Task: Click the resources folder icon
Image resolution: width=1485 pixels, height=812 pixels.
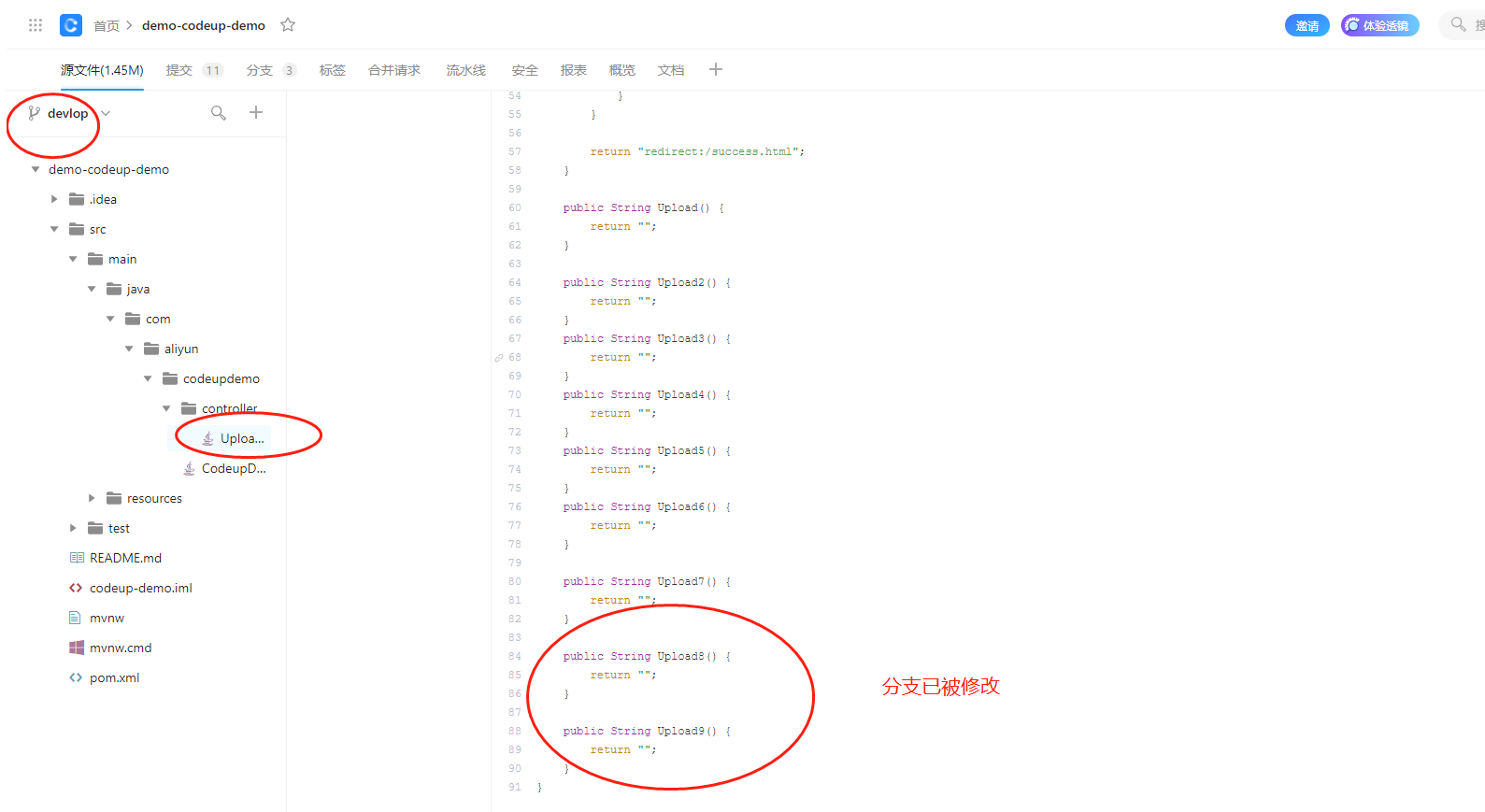Action: pyautogui.click(x=114, y=498)
